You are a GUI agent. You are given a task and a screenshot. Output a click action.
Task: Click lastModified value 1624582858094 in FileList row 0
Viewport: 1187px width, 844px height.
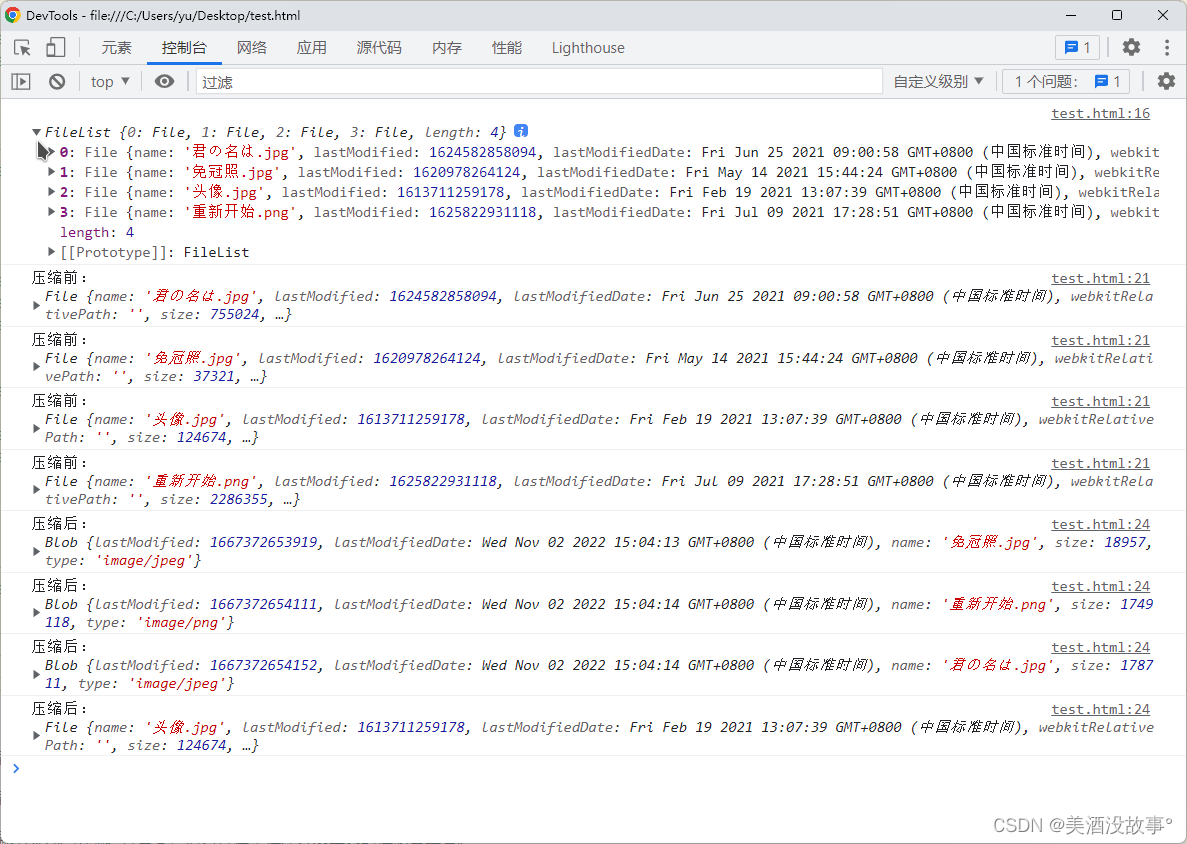(x=482, y=152)
